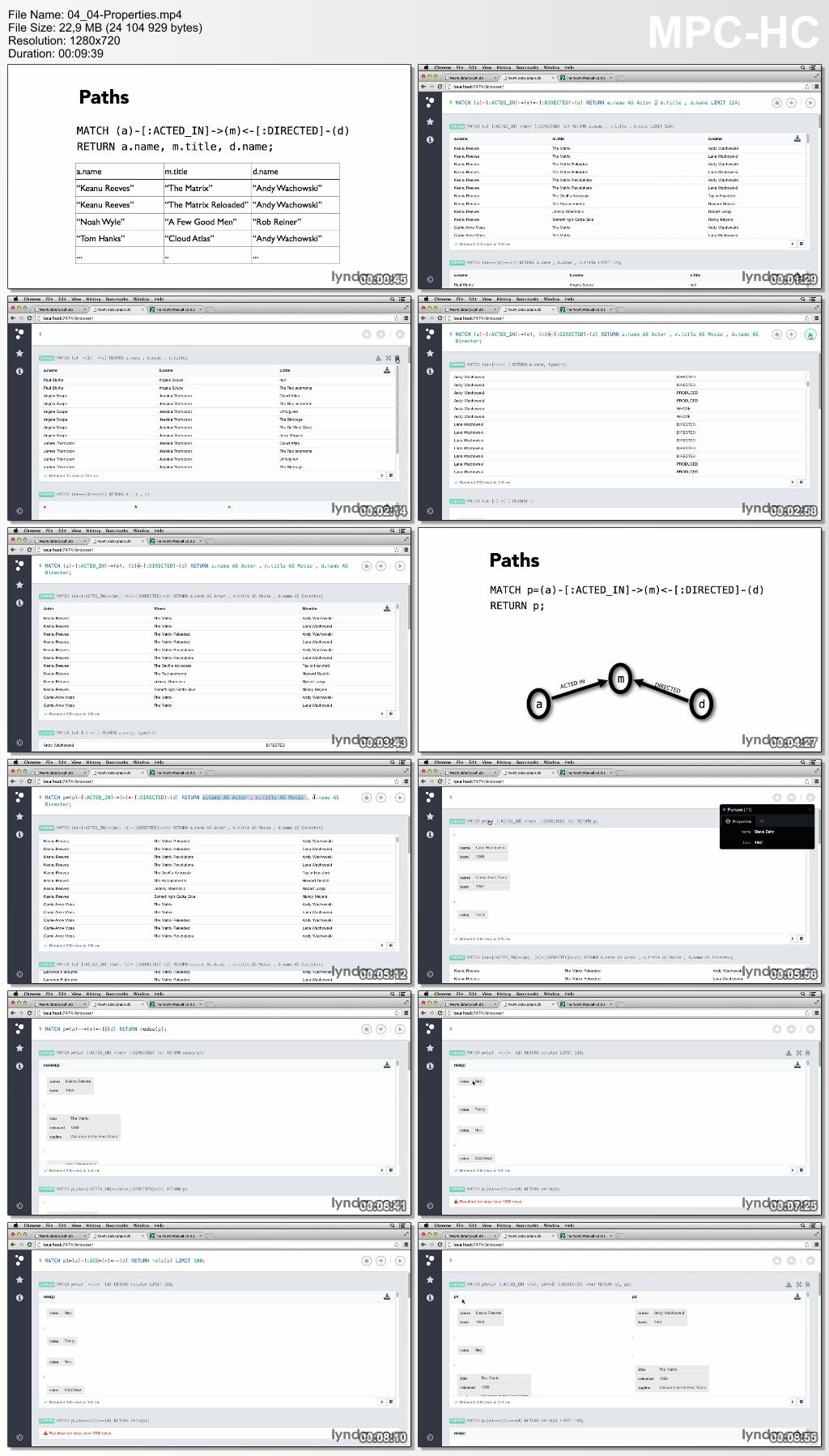Click node m in the 00:04:27 graph diagram
The image size is (829, 1456).
click(620, 679)
